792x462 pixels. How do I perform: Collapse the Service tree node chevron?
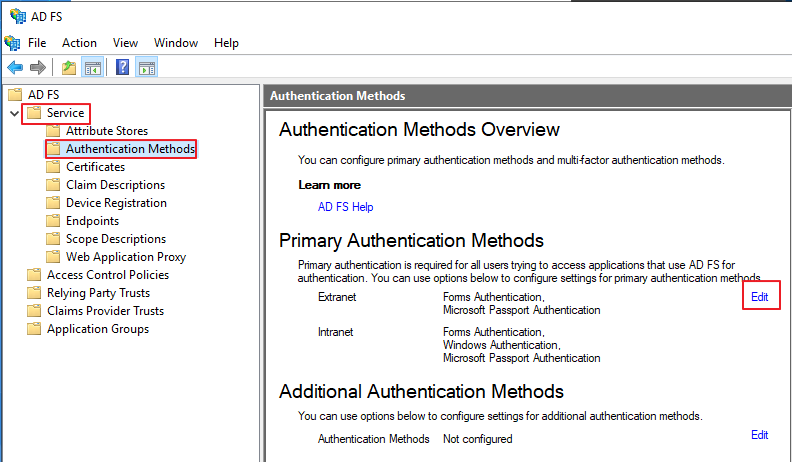click(15, 113)
